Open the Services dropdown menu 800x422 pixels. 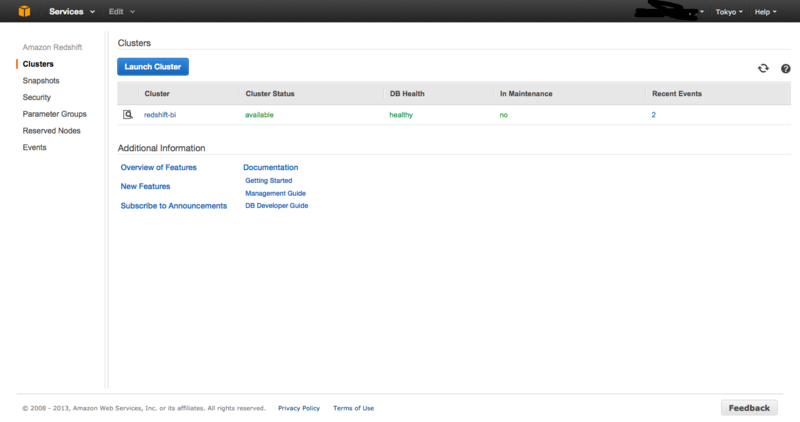click(x=71, y=11)
